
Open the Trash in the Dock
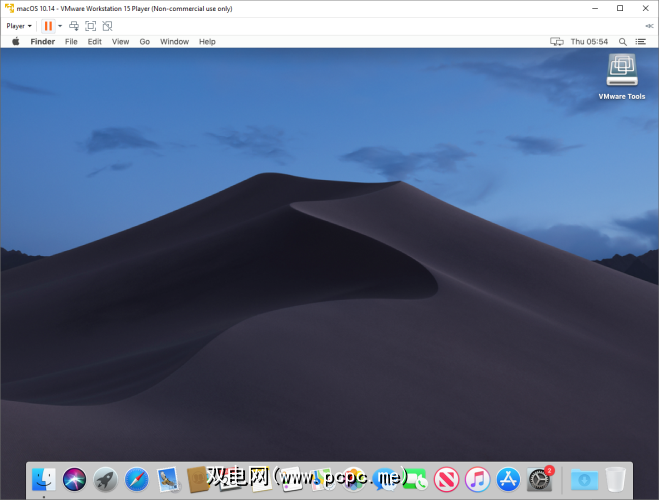tap(615, 479)
